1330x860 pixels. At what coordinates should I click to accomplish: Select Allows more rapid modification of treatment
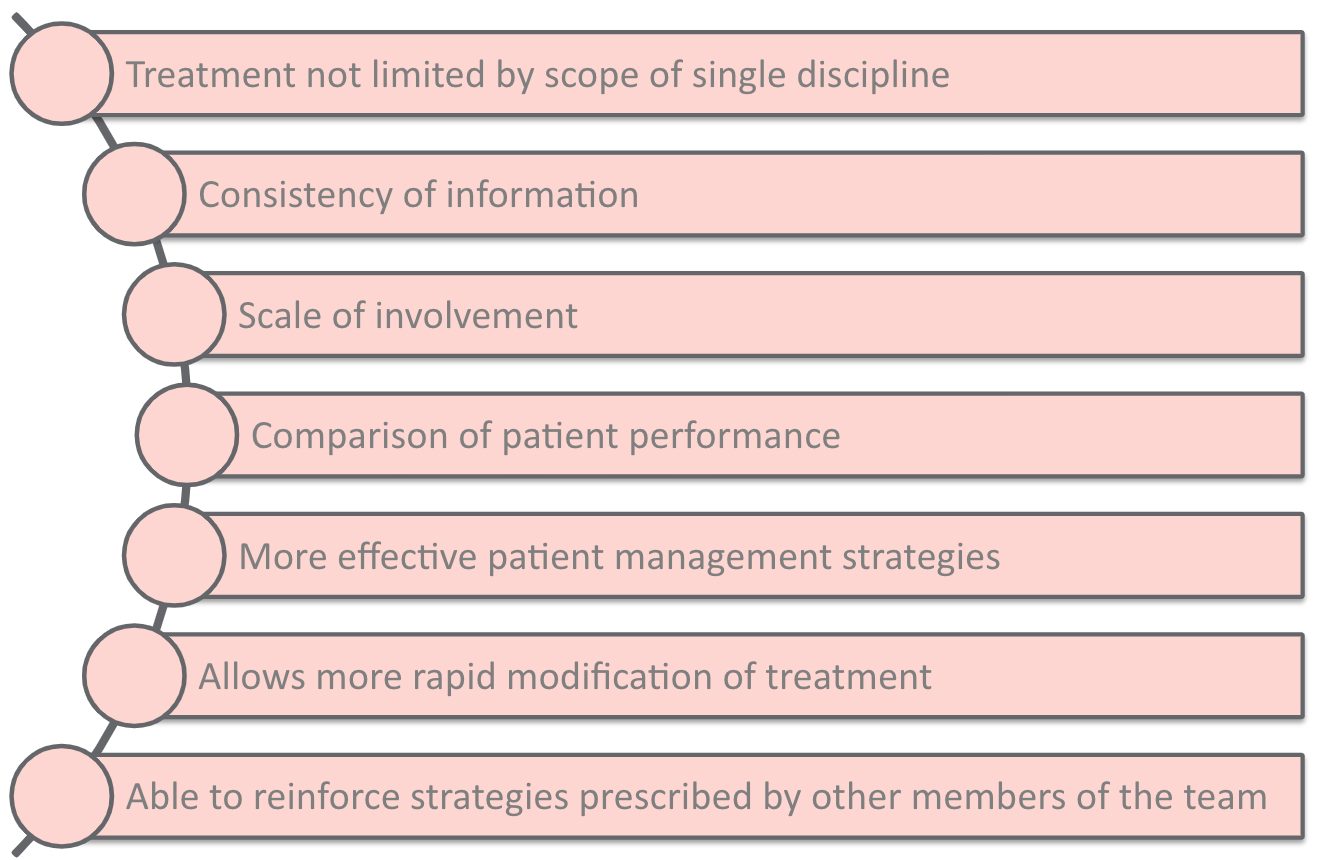pyautogui.click(x=565, y=677)
